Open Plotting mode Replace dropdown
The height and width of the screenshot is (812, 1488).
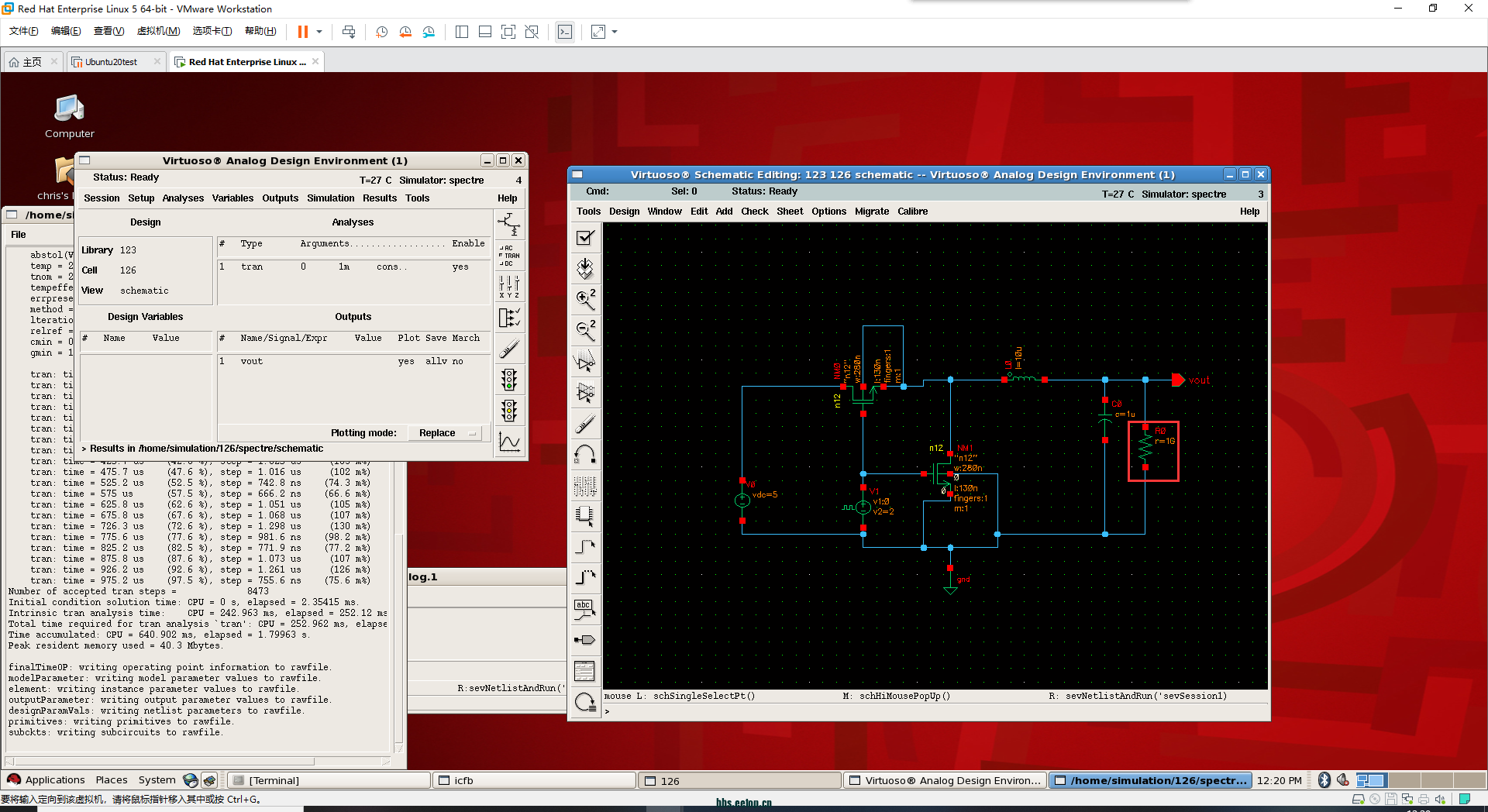[x=445, y=433]
